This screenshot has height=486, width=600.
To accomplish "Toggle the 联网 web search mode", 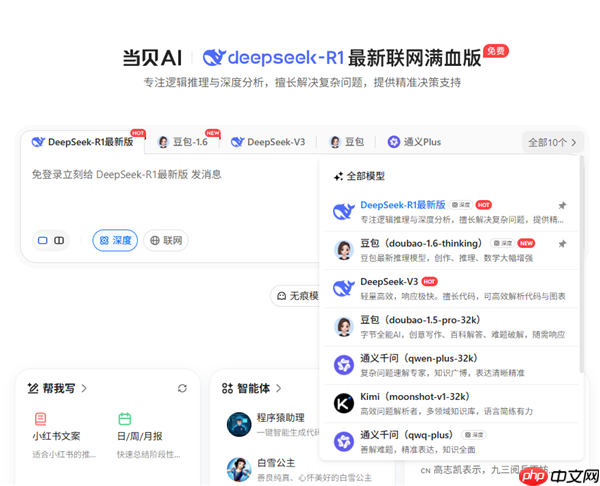I will pos(166,240).
